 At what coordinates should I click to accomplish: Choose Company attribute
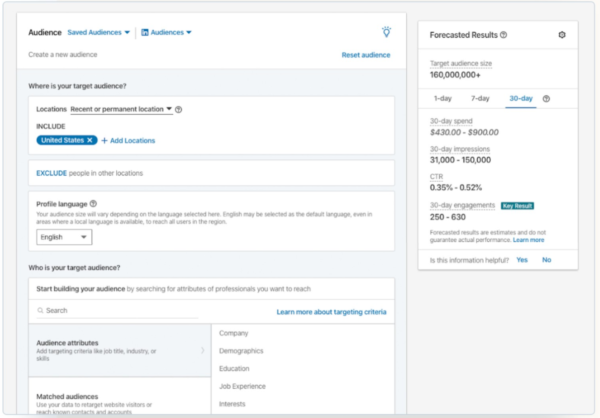pos(234,333)
